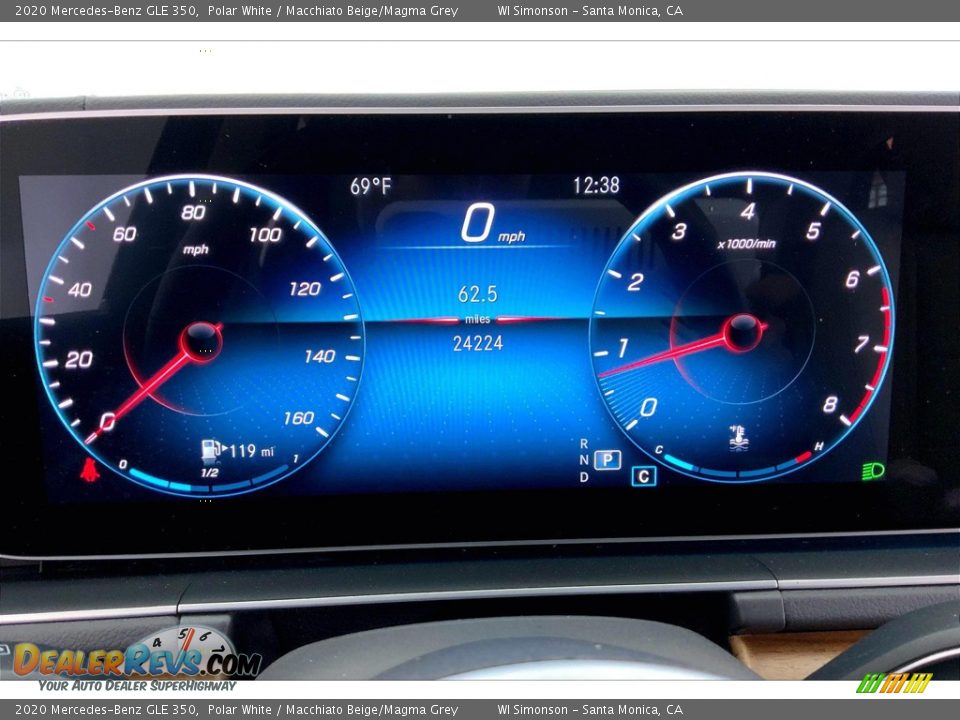Image resolution: width=960 pixels, height=720 pixels.
Task: Tap the 69°F outside temperature reading
Action: pyautogui.click(x=370, y=186)
